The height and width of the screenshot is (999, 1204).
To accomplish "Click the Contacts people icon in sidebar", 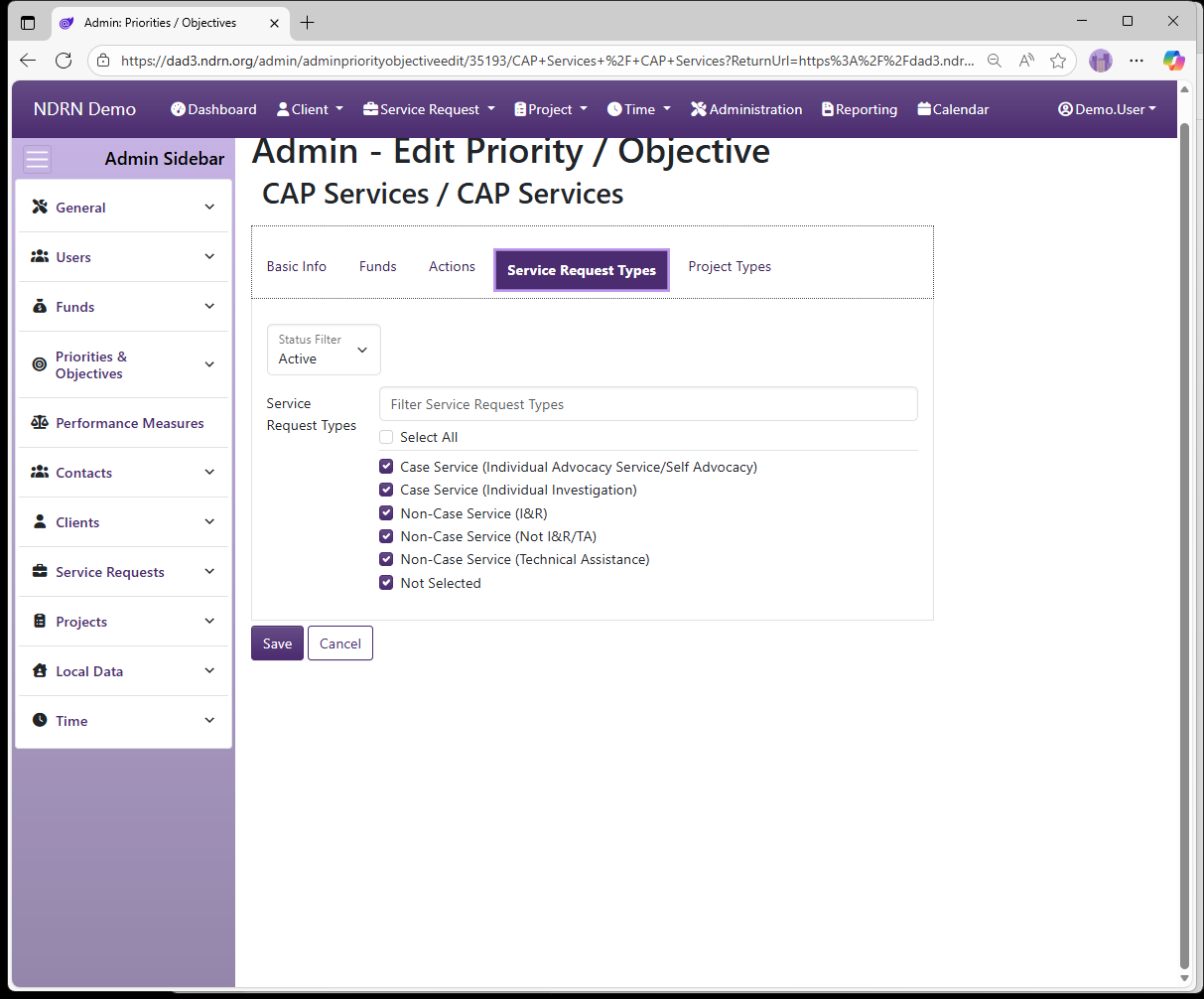I will pyautogui.click(x=40, y=472).
